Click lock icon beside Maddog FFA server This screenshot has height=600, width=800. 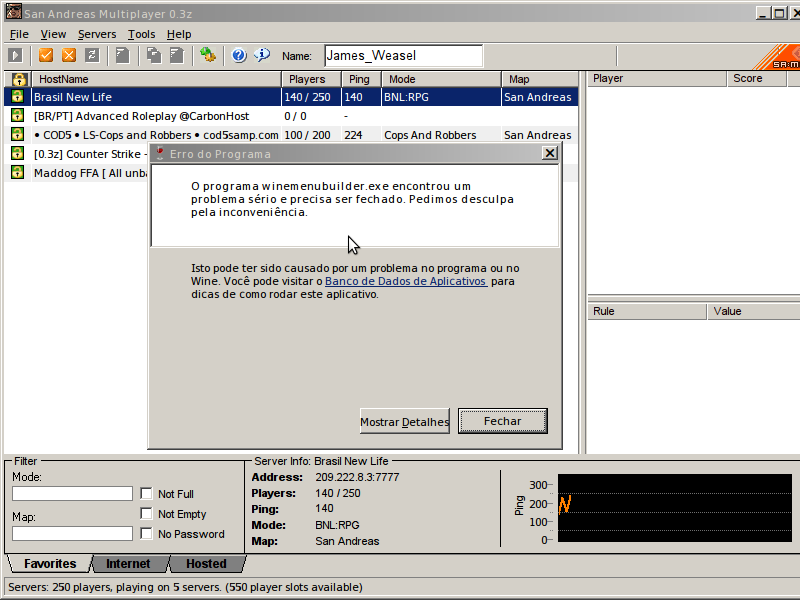coord(17,172)
